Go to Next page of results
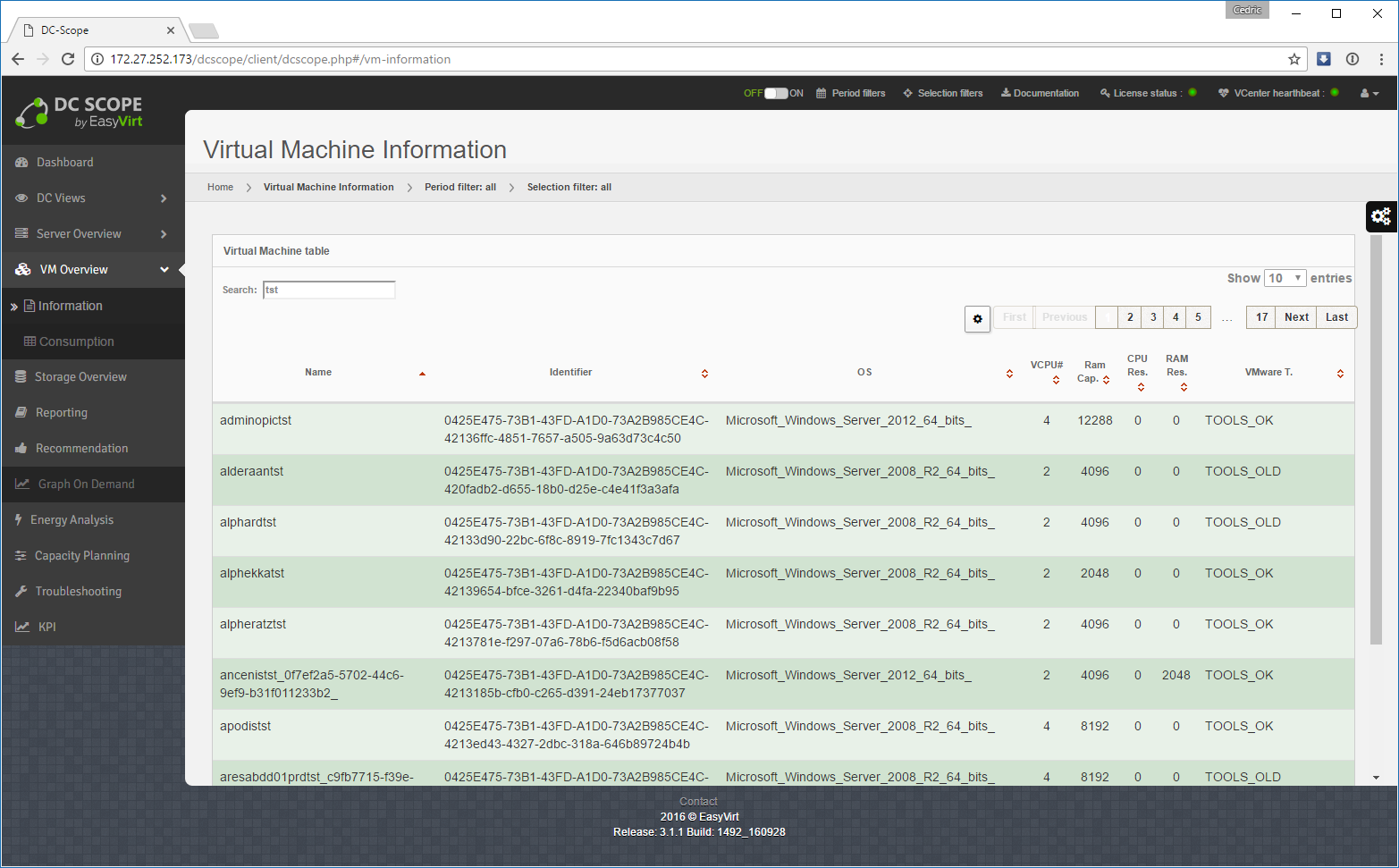Viewport: 1399px width, 868px height. 1296,317
